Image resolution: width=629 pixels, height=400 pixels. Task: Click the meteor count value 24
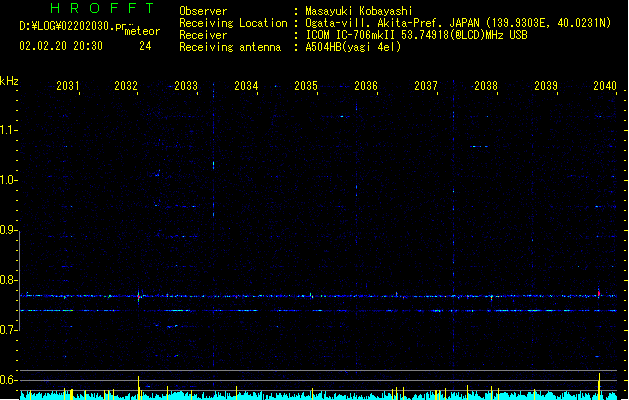(x=145, y=46)
